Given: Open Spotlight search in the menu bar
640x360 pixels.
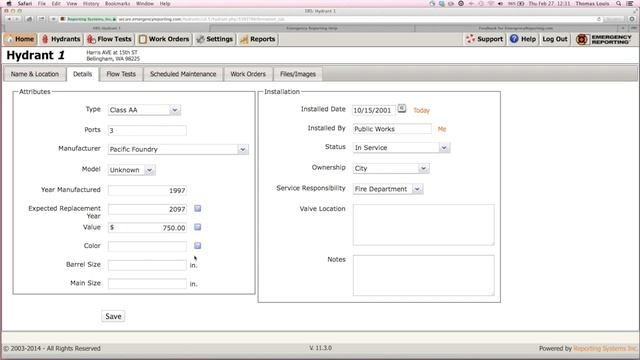Looking at the screenshot, I should pos(619,3).
